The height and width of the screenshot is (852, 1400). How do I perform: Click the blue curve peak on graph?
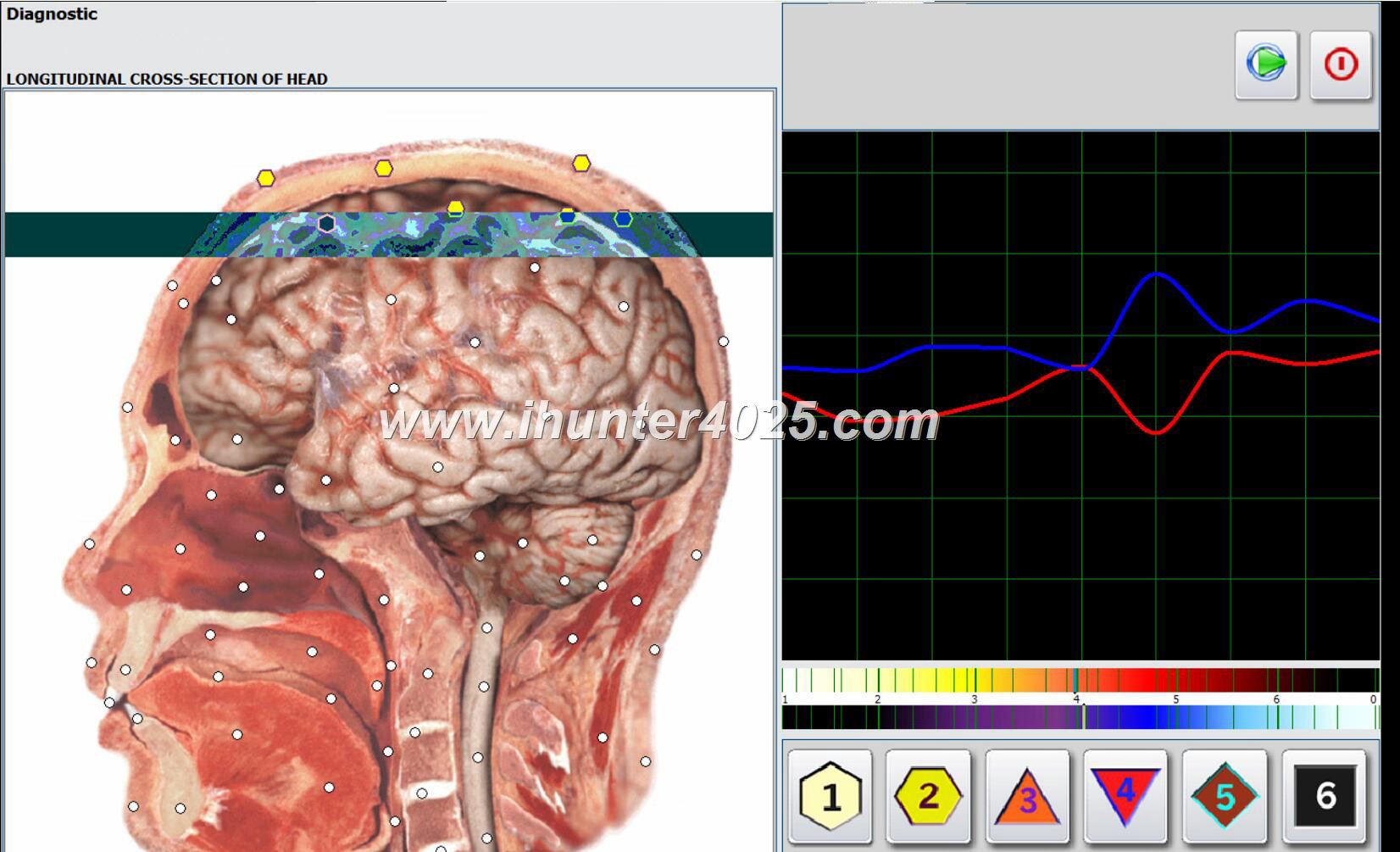point(1157,274)
